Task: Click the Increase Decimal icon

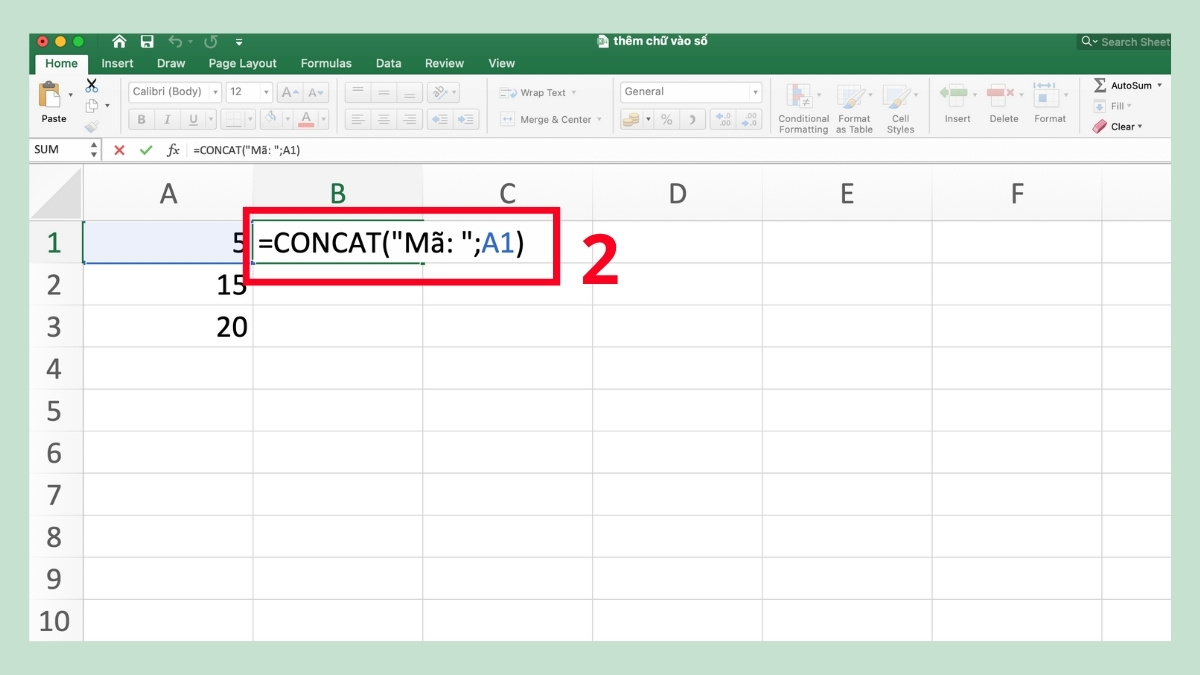Action: tap(724, 119)
